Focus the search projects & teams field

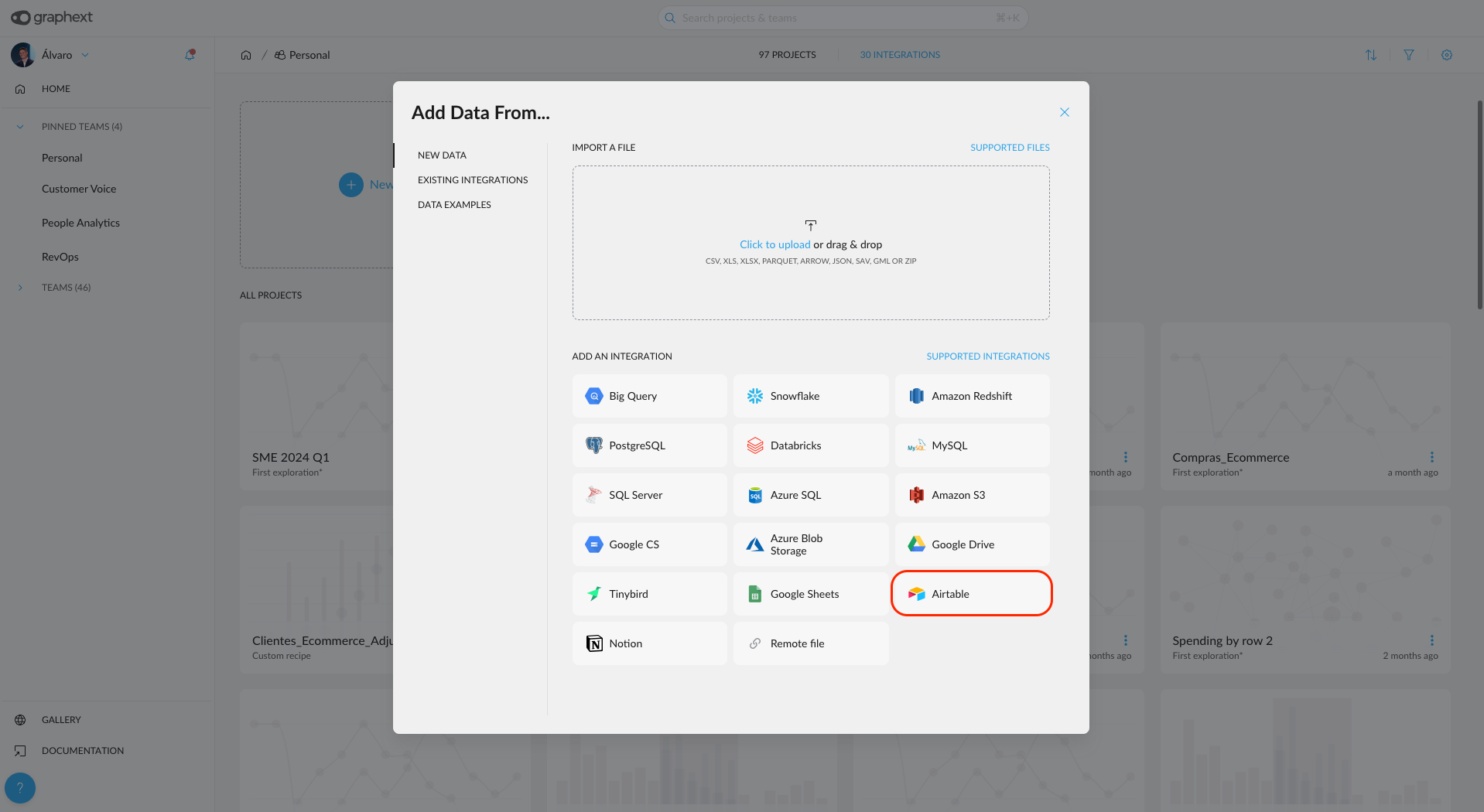click(x=843, y=18)
